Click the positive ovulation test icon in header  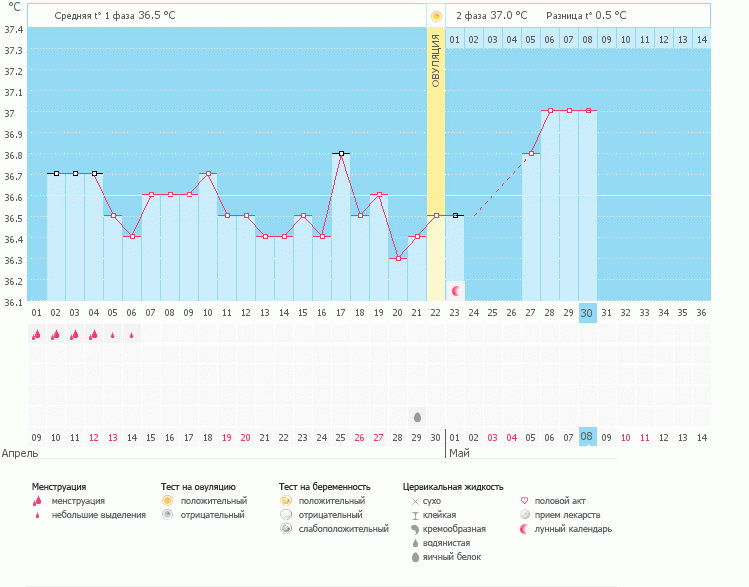[435, 16]
